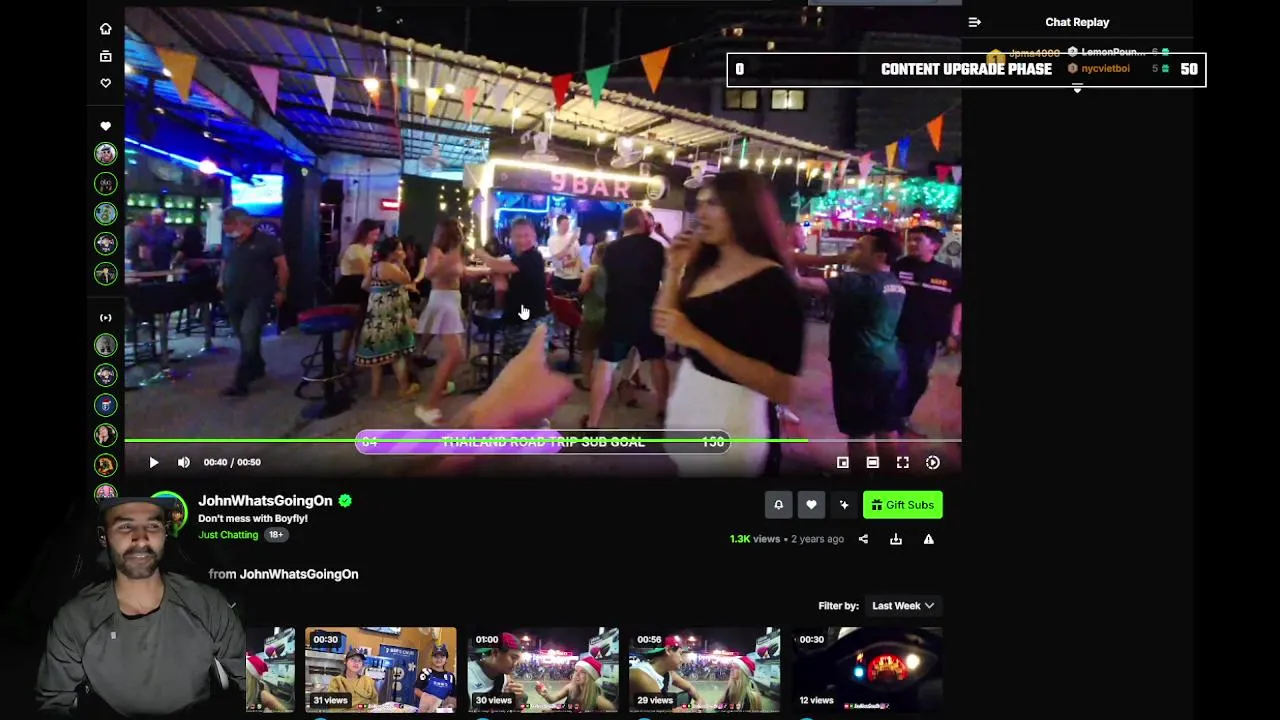
Task: Click nycvietboi in gifter leaderboard
Action: tap(1105, 69)
